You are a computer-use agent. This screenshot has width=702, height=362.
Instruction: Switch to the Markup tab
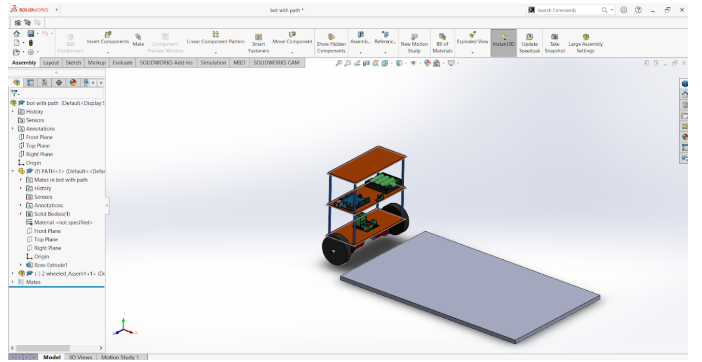(97, 63)
